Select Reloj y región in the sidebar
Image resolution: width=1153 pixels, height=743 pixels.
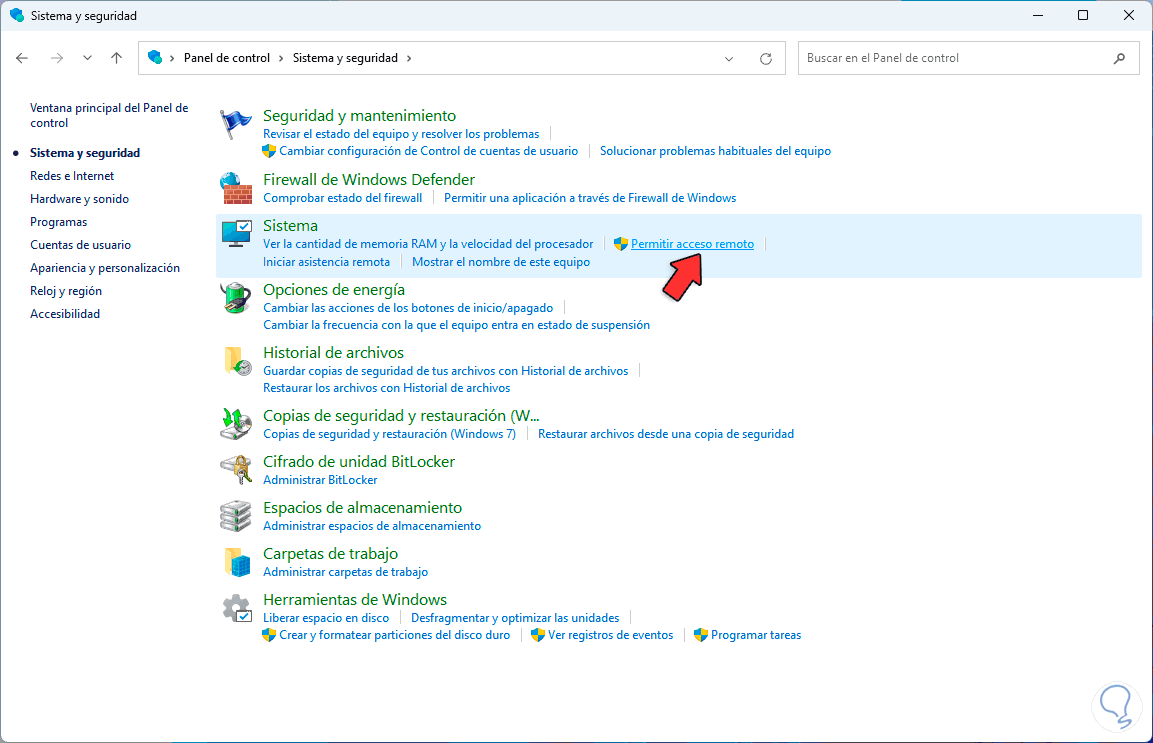65,291
